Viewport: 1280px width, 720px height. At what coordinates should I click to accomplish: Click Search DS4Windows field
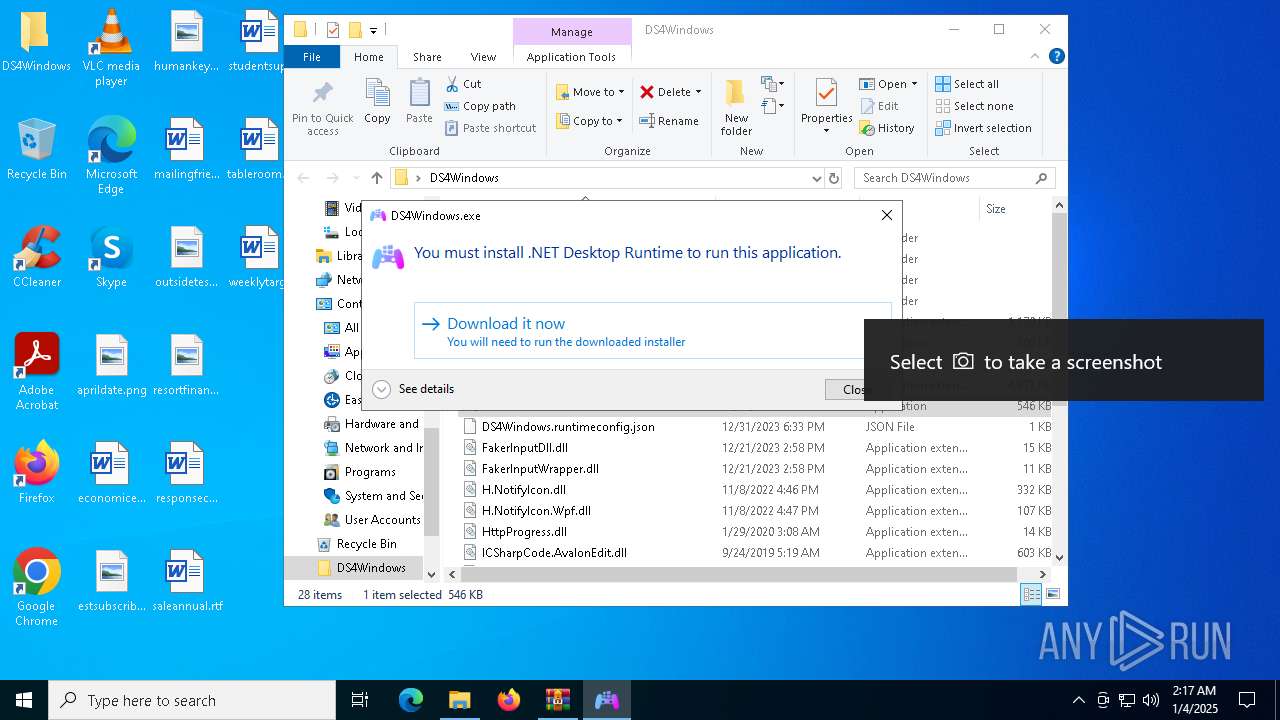(954, 178)
